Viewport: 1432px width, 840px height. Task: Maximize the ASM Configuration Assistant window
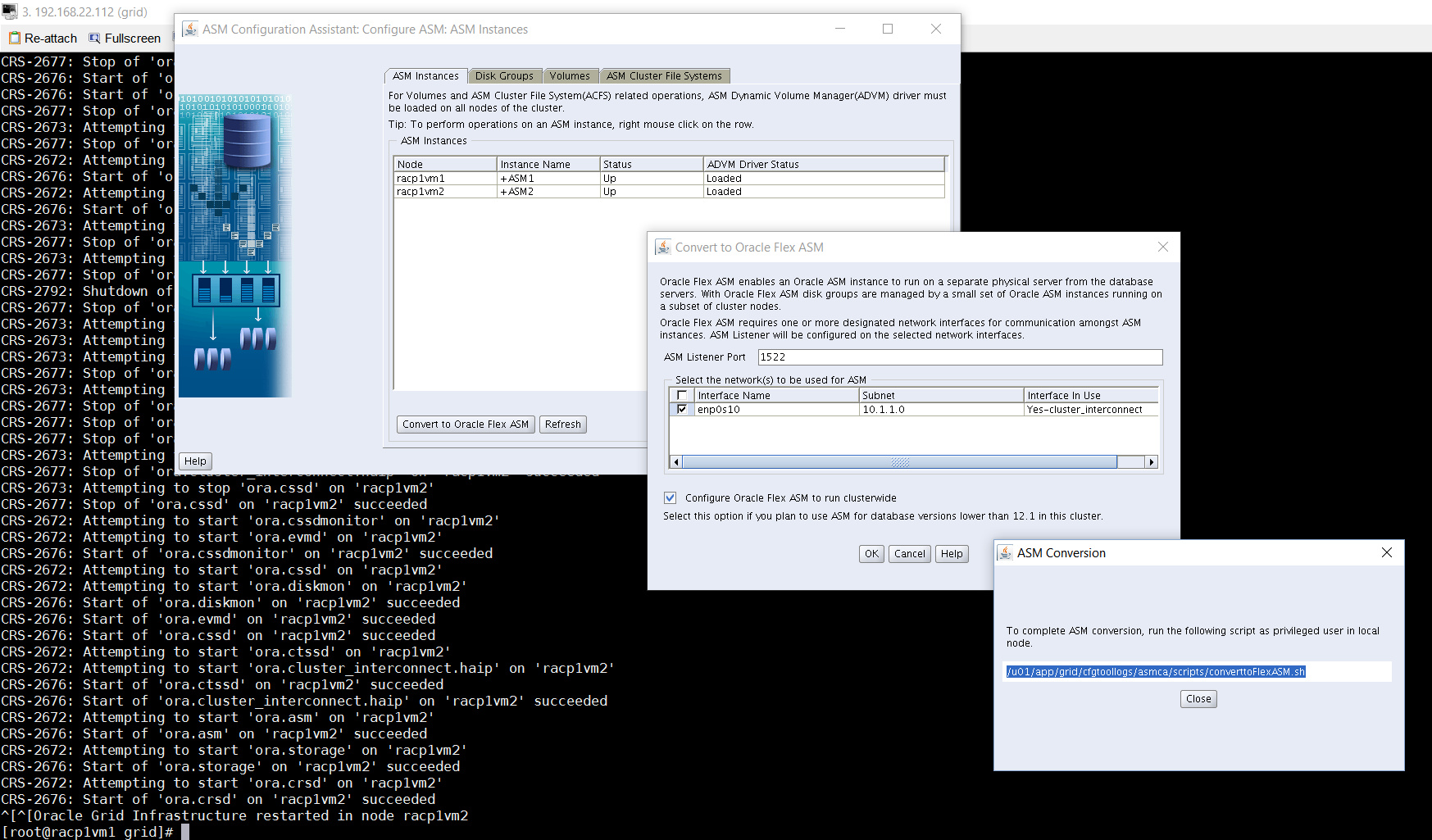pos(887,30)
